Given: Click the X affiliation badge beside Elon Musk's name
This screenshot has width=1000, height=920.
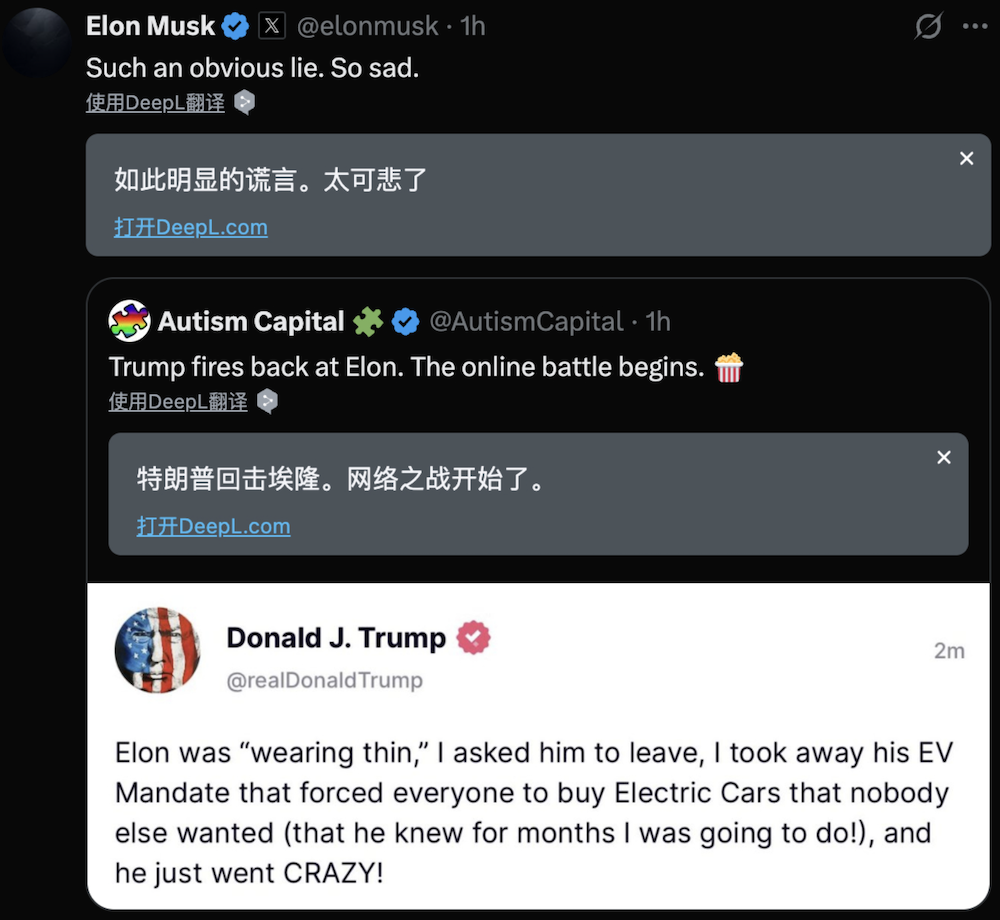Looking at the screenshot, I should [272, 26].
